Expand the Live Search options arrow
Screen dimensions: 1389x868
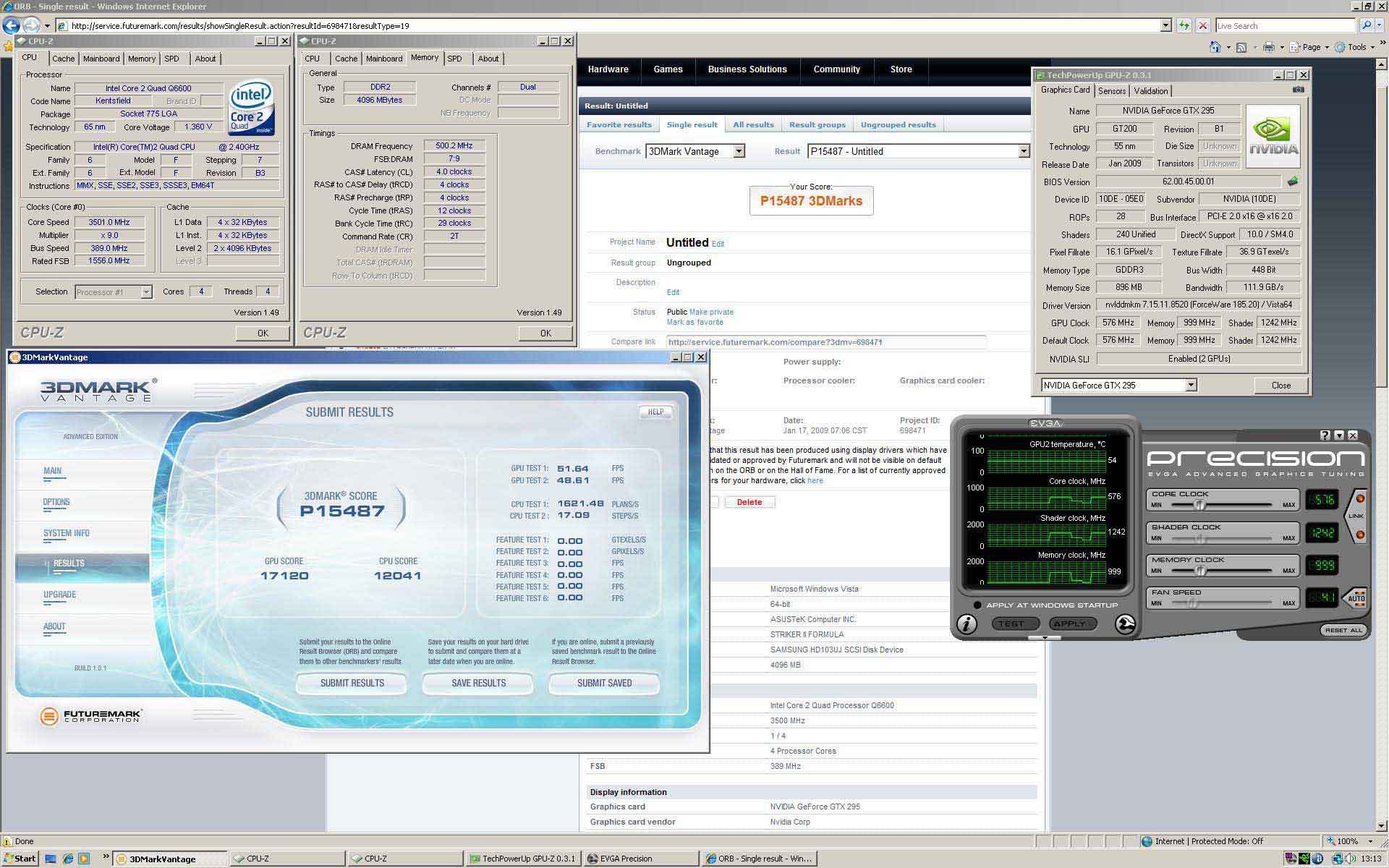(1380, 25)
